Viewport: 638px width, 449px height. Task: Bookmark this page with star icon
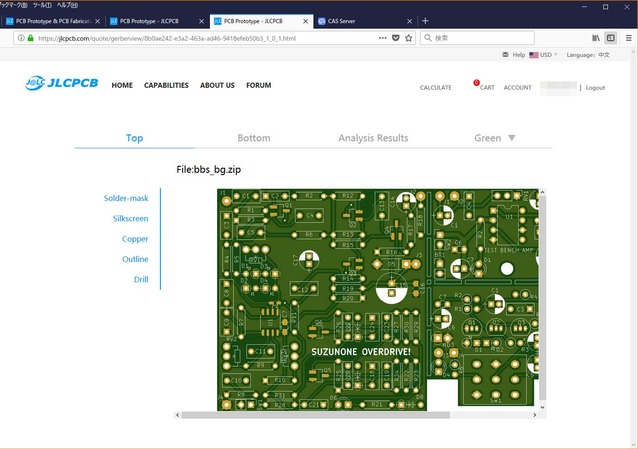pos(409,38)
